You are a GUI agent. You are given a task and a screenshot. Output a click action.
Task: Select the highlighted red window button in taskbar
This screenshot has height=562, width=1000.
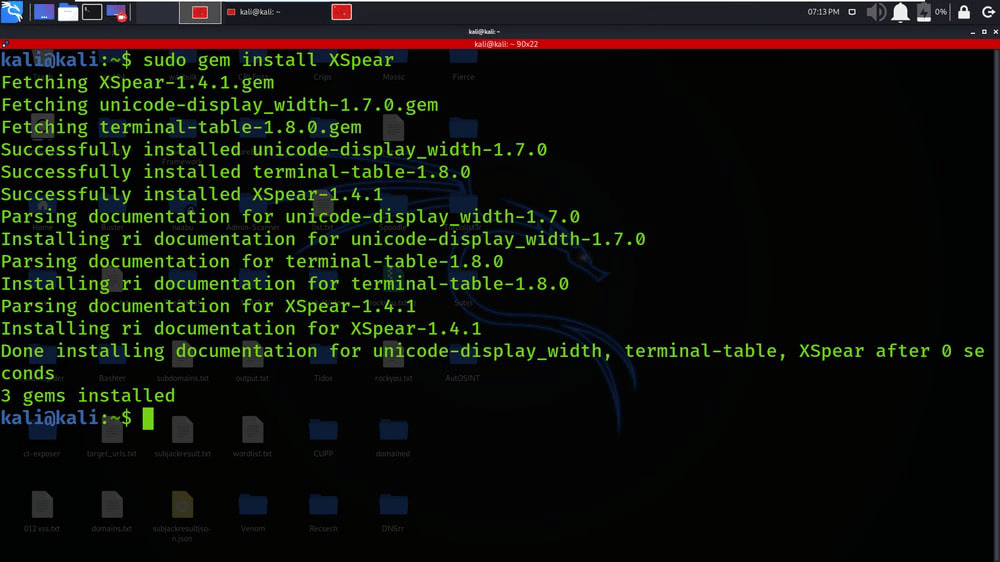[200, 12]
